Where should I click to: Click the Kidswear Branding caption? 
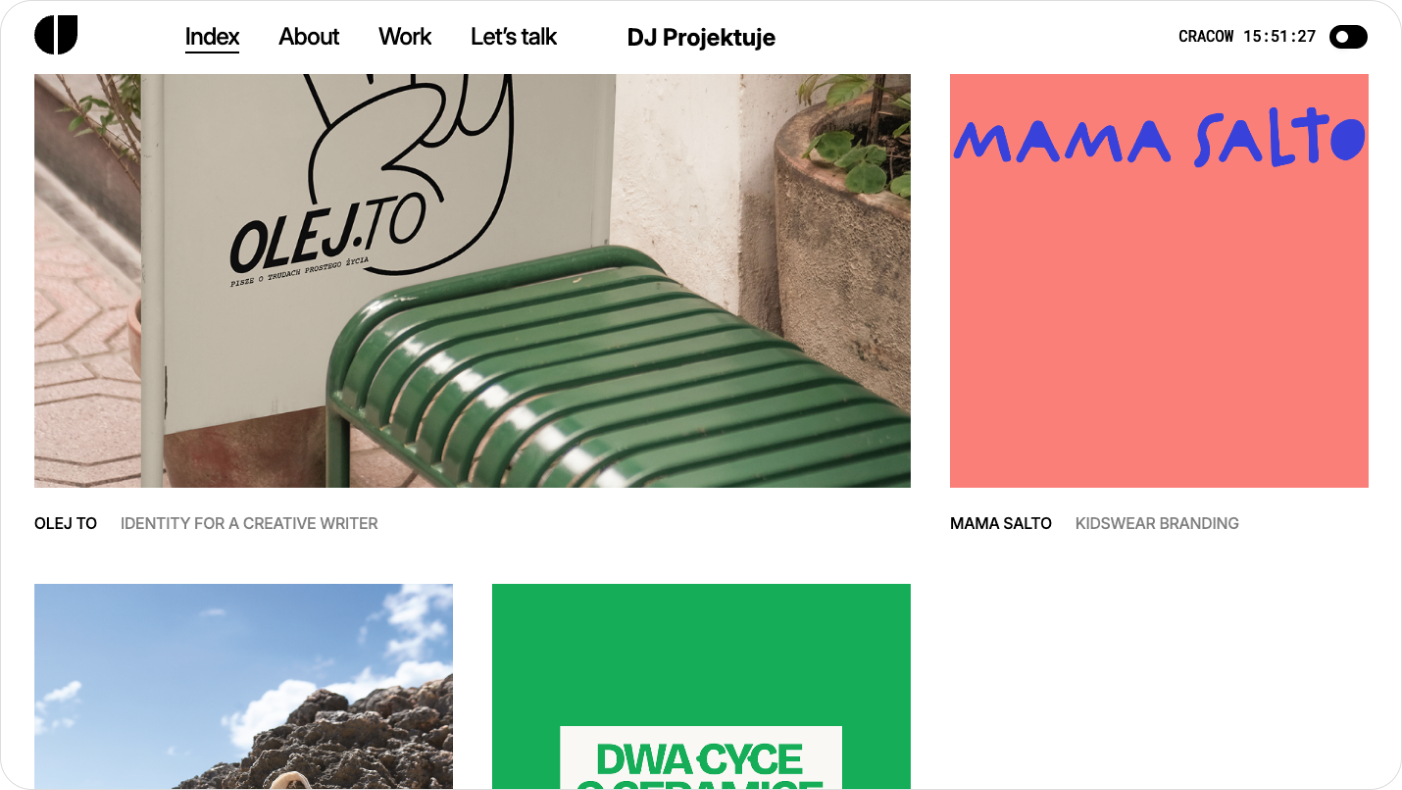tap(1157, 523)
